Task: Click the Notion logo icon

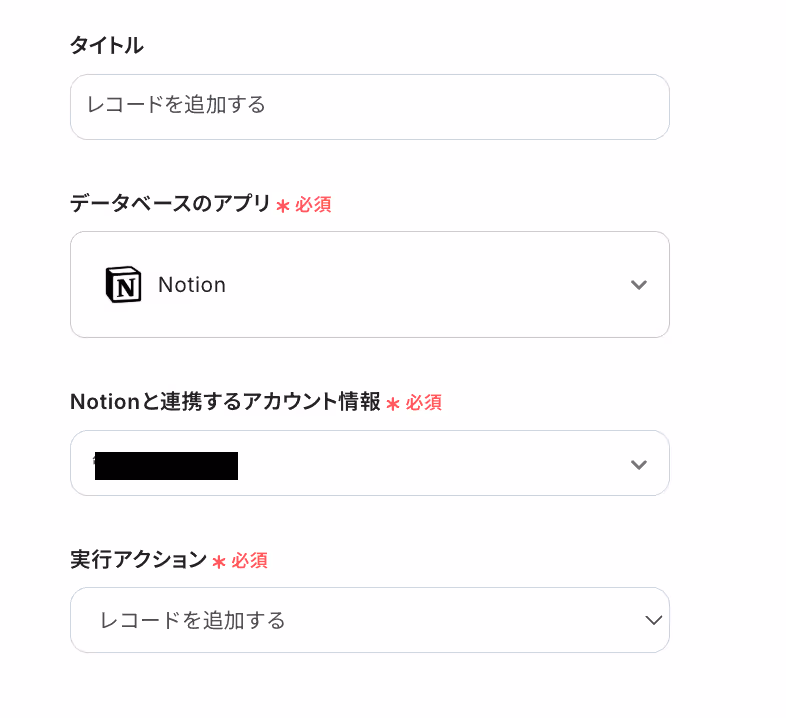Action: click(123, 284)
